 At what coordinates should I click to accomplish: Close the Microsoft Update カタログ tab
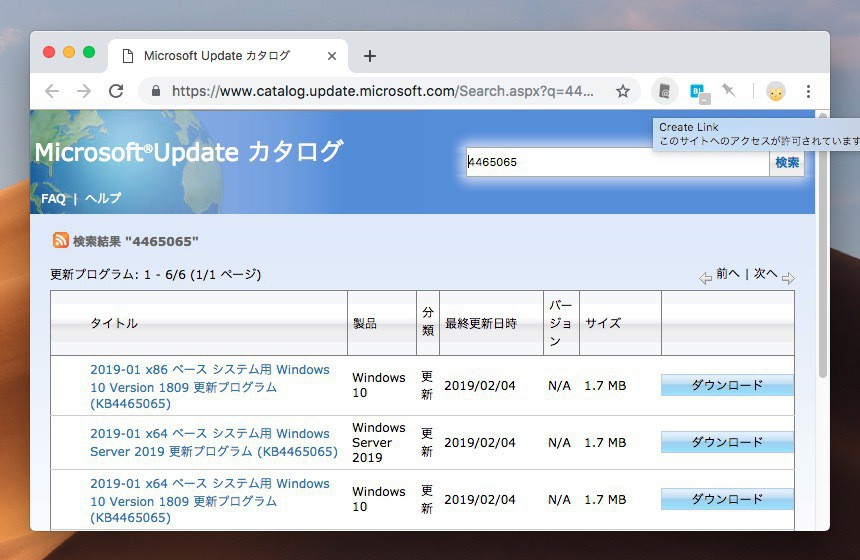pyautogui.click(x=332, y=56)
